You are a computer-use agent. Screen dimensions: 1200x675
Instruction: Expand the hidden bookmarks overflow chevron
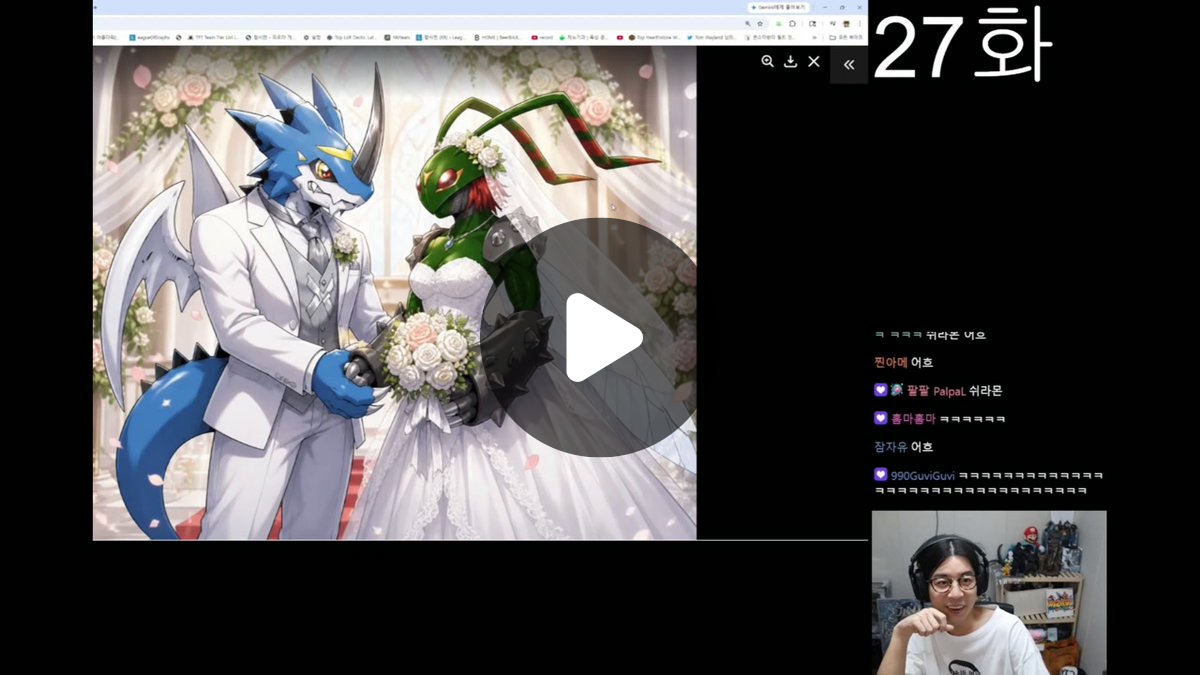click(814, 37)
